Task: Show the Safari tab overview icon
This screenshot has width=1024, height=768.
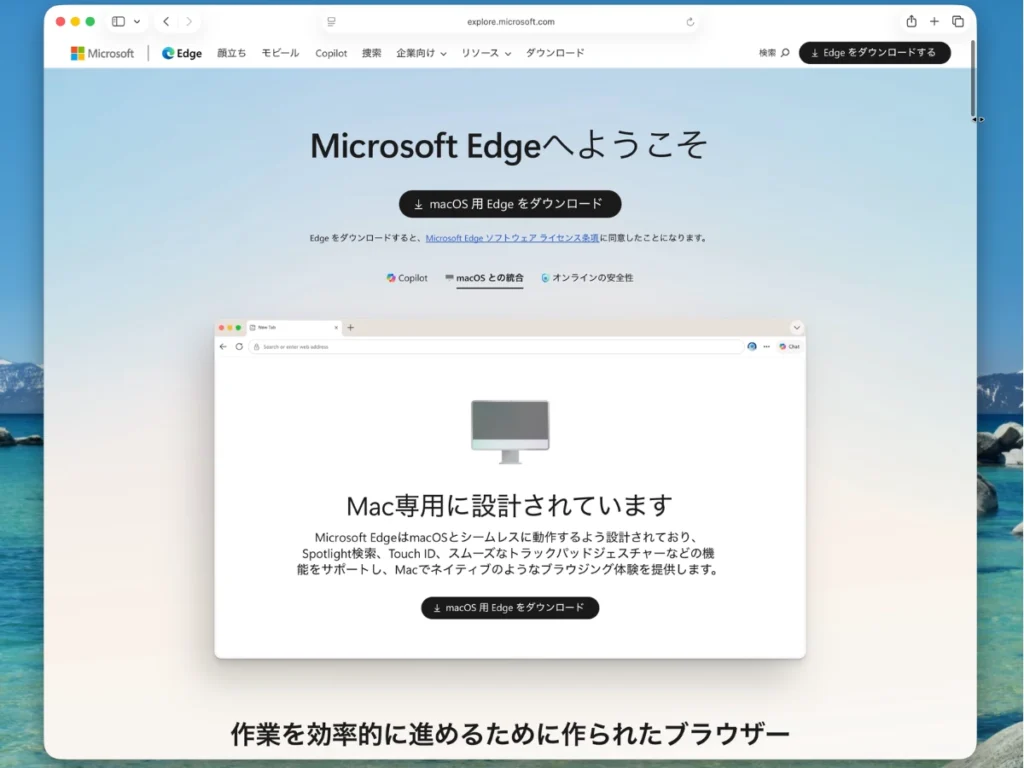Action: pos(958,22)
